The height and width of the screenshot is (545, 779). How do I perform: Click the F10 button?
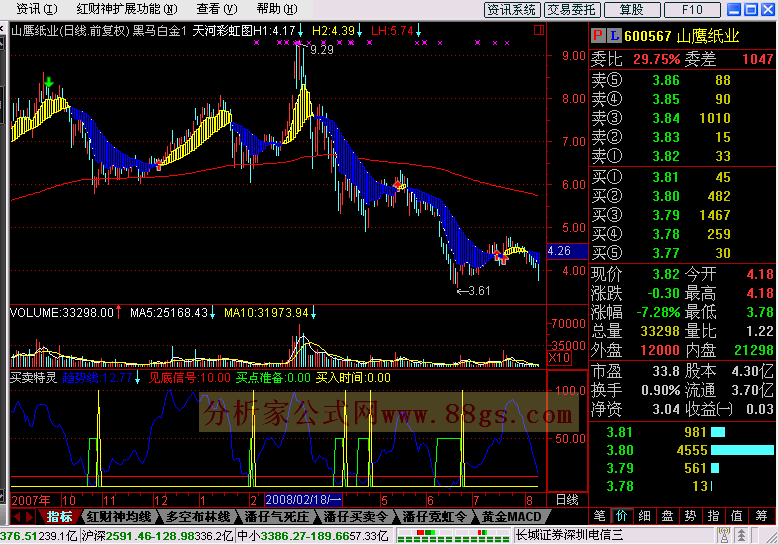[692, 9]
